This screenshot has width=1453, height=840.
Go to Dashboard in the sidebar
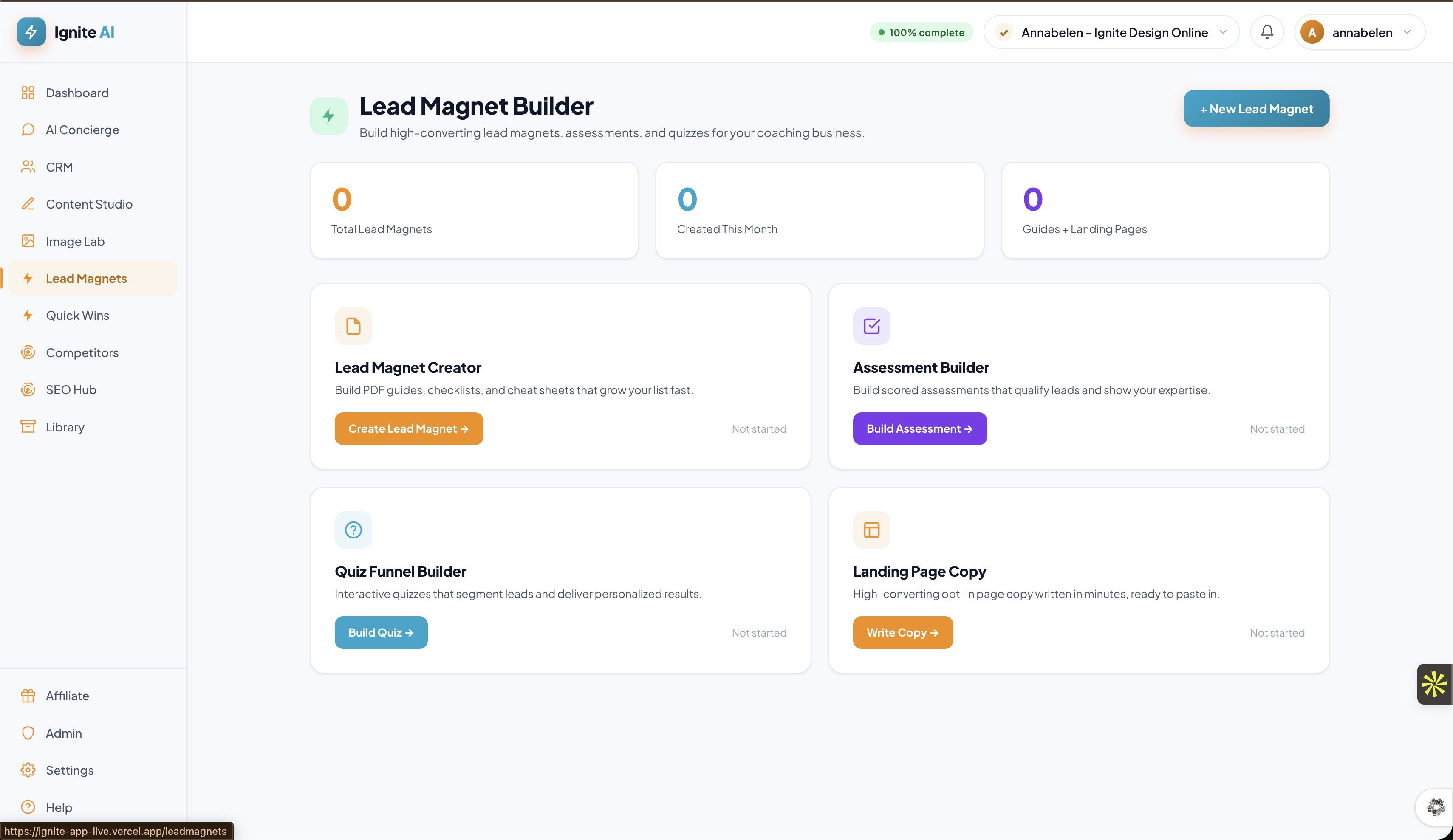[x=93, y=93]
